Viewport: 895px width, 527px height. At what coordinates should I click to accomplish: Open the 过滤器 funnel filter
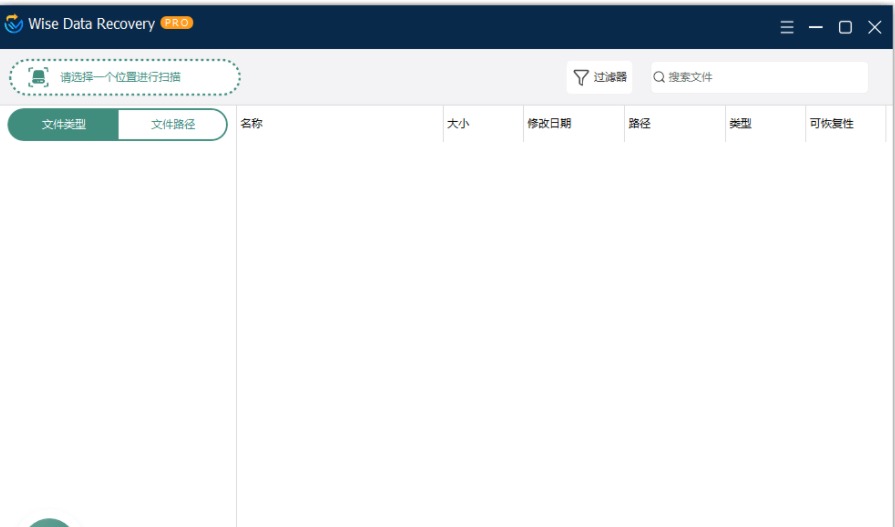(599, 77)
